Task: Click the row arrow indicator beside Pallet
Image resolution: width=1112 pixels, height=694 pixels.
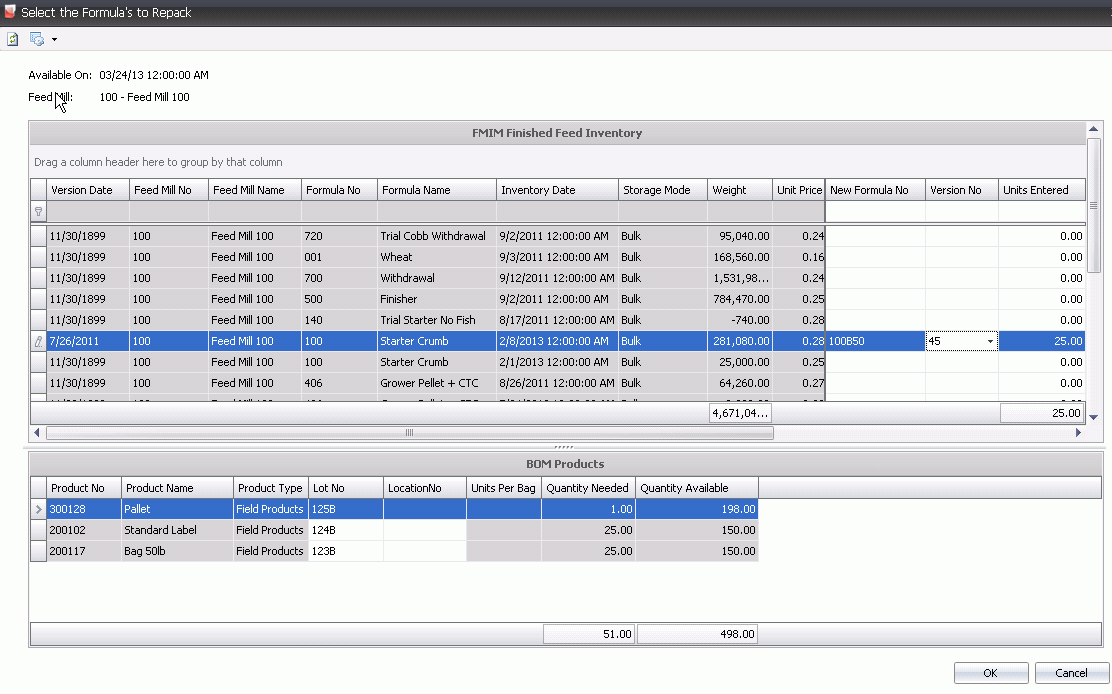Action: (x=39, y=510)
